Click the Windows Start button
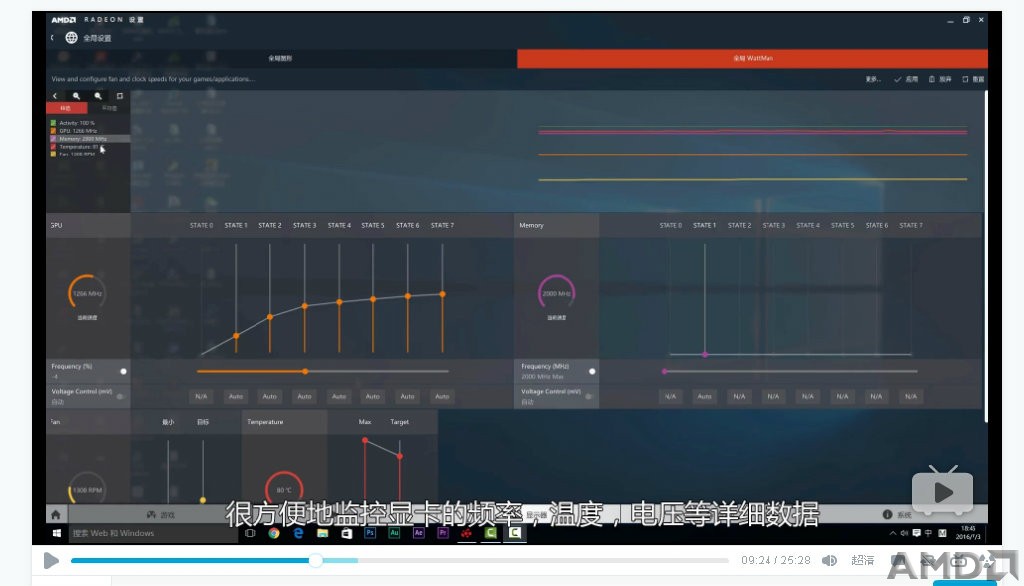The image size is (1024, 586). [57, 533]
